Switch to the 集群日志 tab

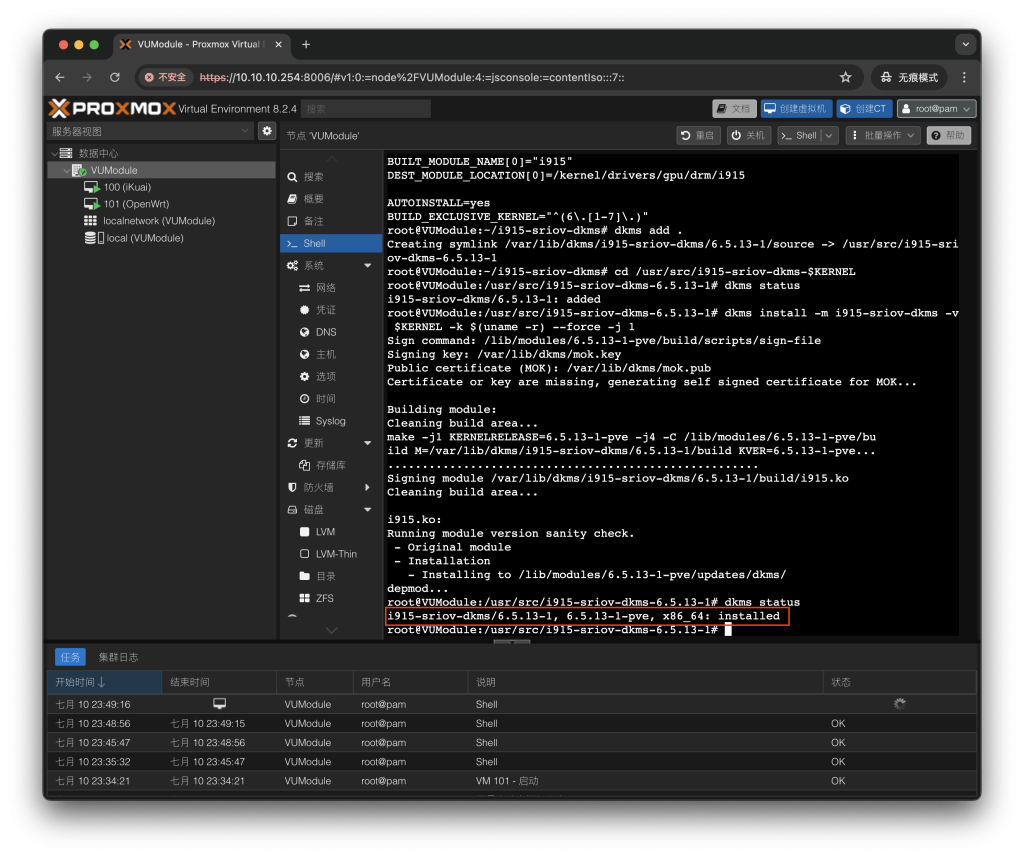pos(118,657)
